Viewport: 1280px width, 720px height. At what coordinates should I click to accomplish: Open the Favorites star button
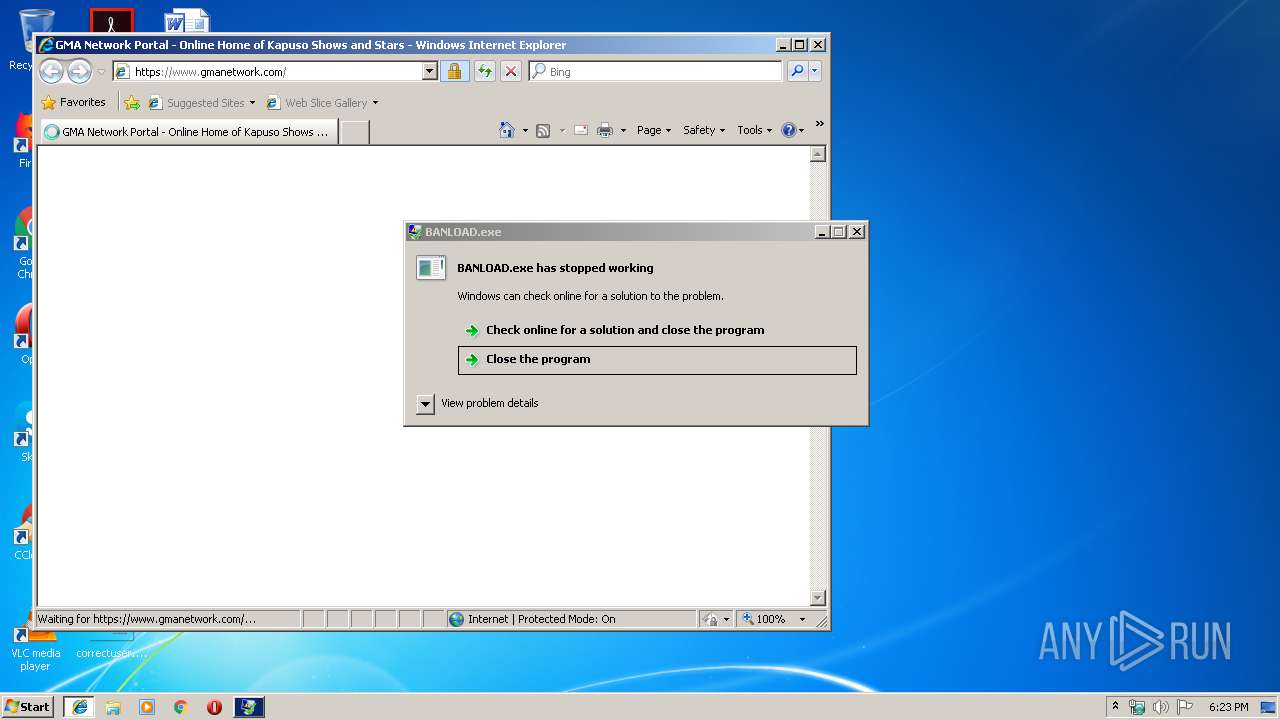73,102
